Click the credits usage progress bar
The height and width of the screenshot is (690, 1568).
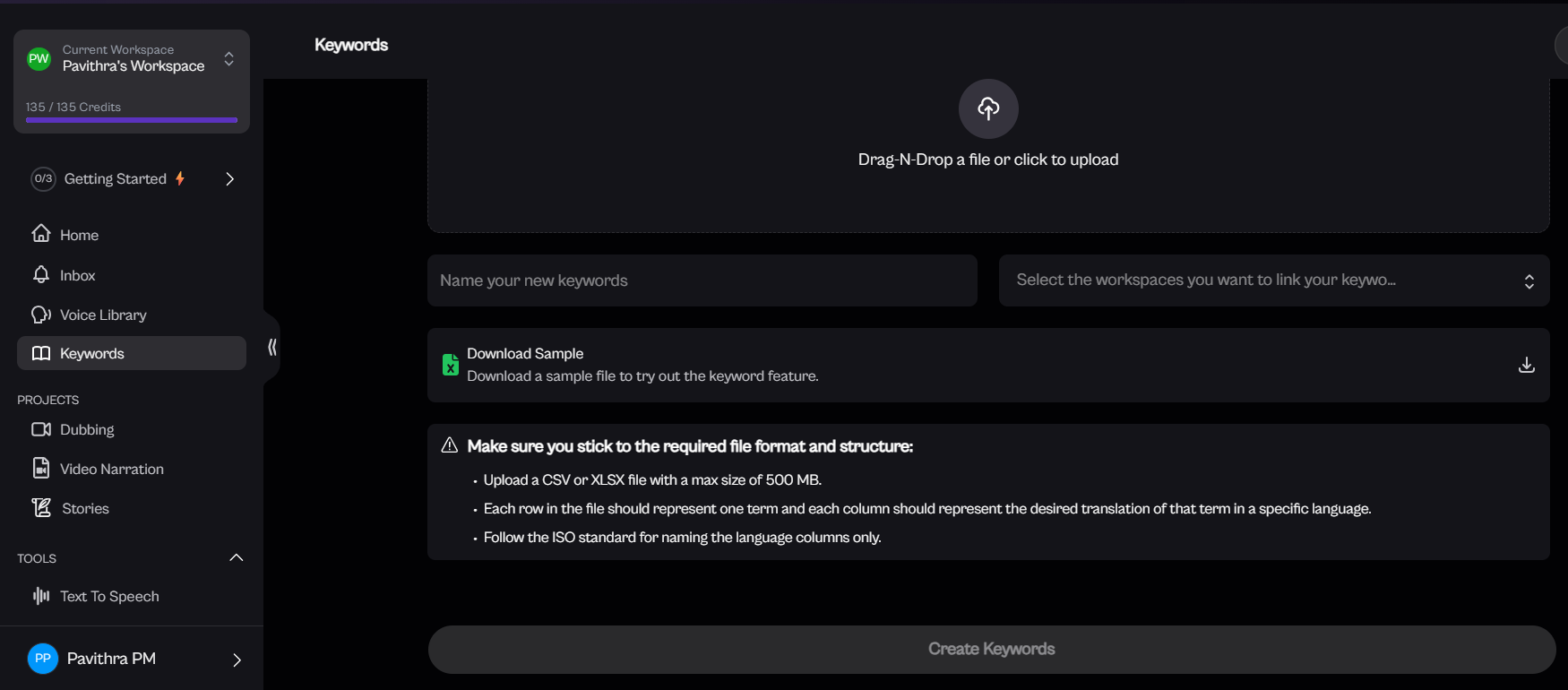(132, 120)
